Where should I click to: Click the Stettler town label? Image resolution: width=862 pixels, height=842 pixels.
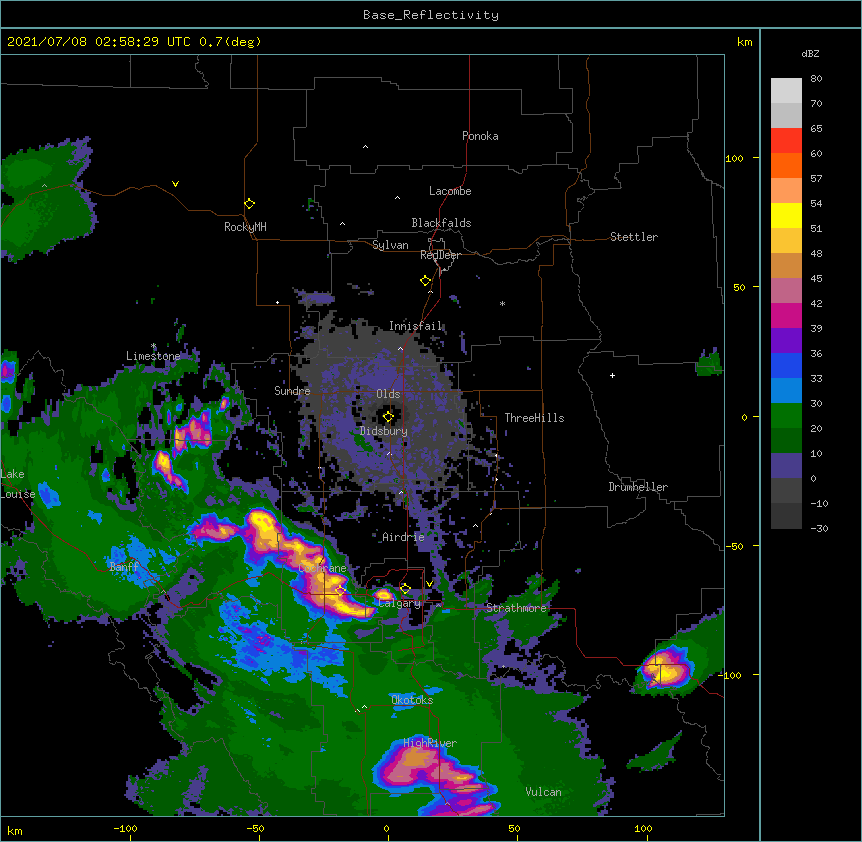click(x=633, y=237)
